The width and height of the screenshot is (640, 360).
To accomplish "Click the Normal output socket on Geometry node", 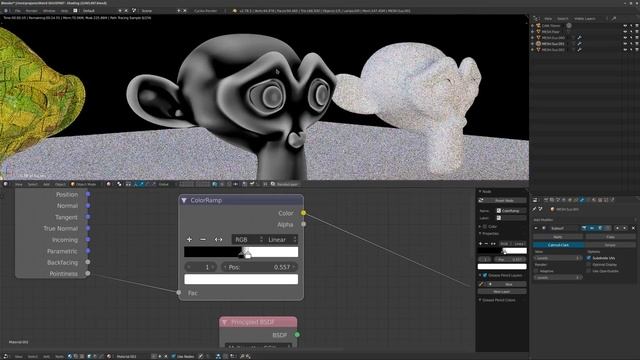I will point(88,206).
